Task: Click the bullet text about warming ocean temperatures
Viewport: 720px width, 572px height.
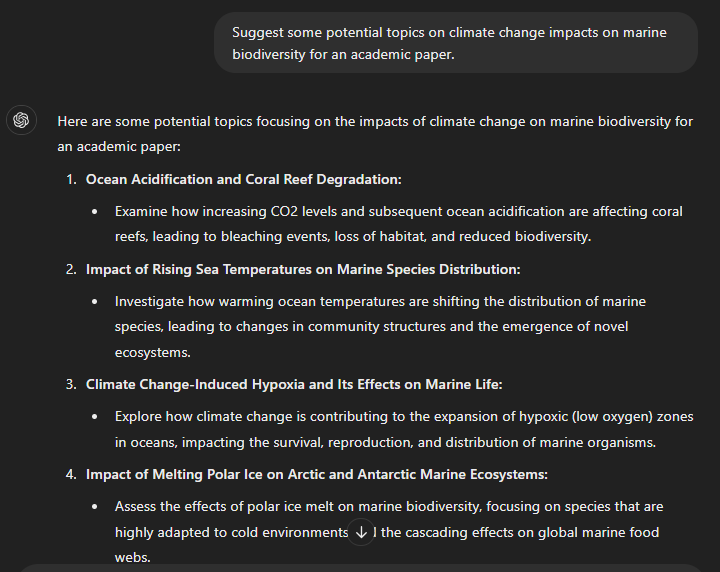Action: point(380,326)
